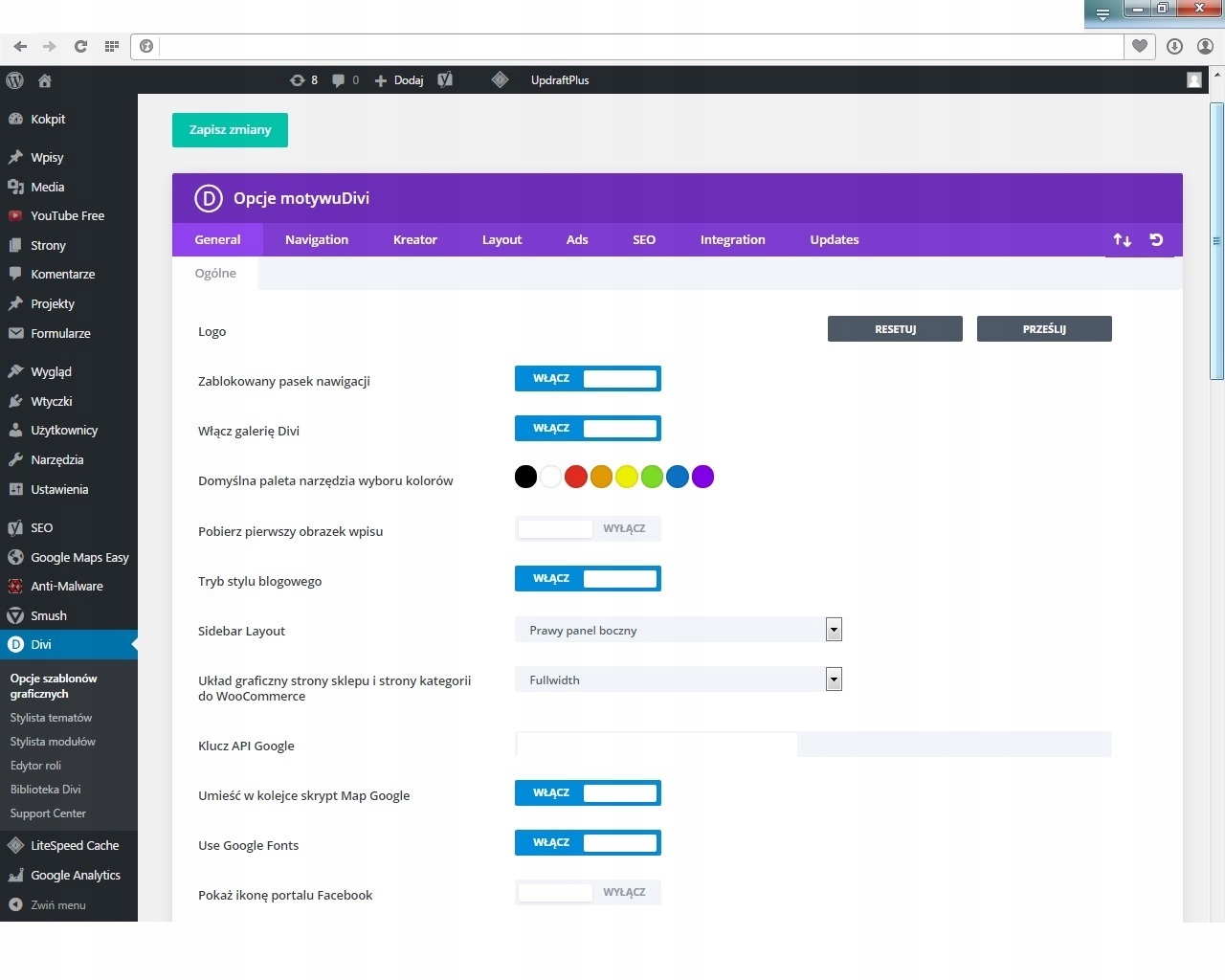The width and height of the screenshot is (1225, 980).
Task: Reload the page with refresh icon
Action: point(80,46)
